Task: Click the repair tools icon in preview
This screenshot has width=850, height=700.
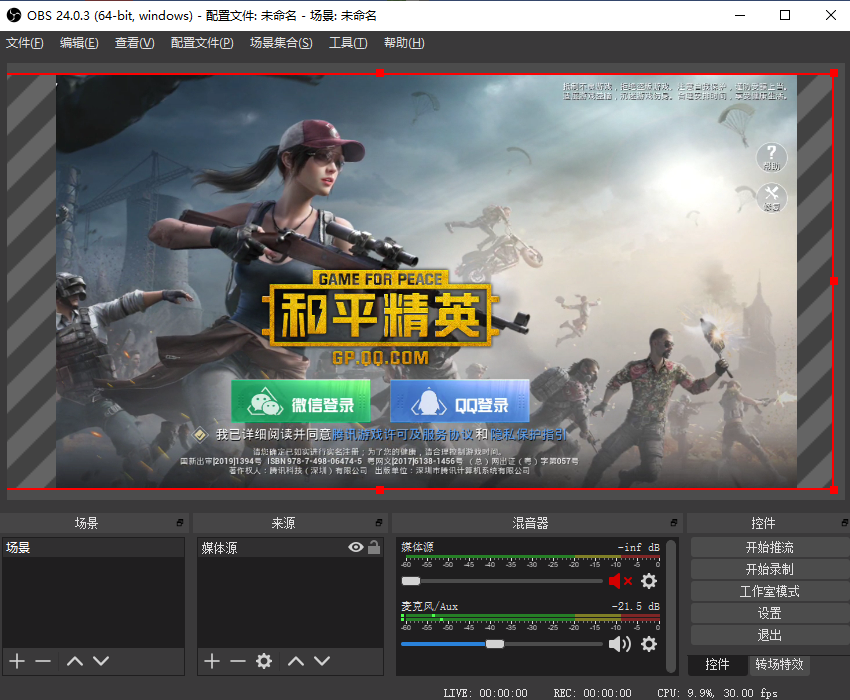Action: coord(772,198)
